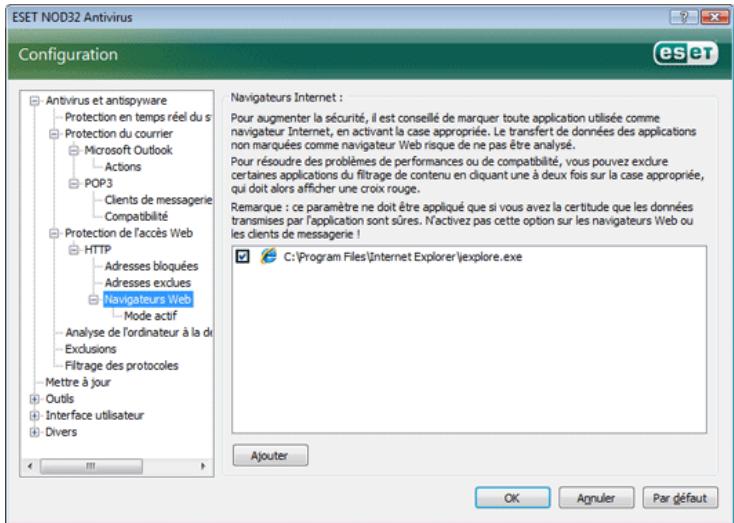734x523 pixels.
Task: Click the Ajouter button
Action: (270, 455)
